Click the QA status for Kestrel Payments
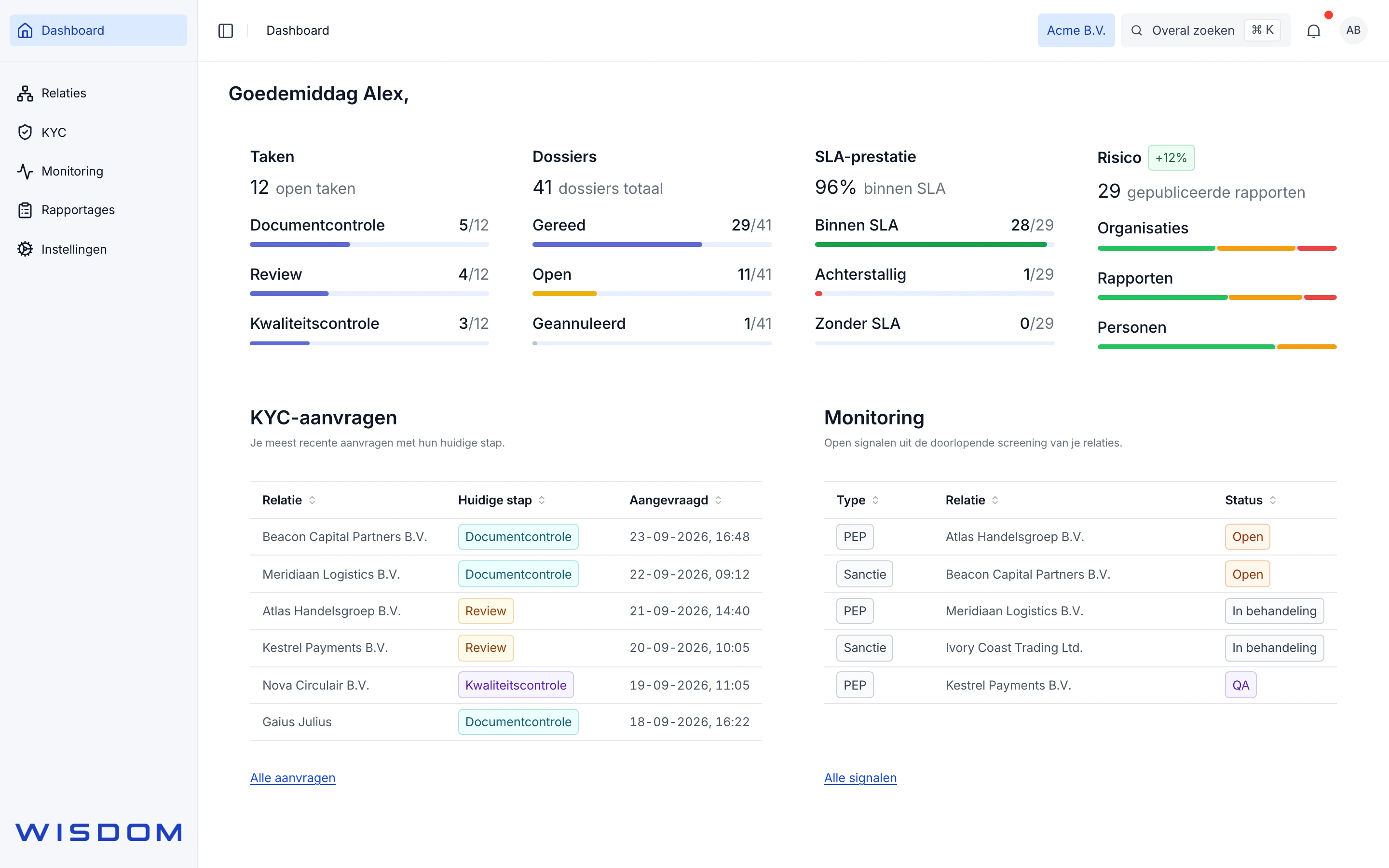 [1240, 685]
